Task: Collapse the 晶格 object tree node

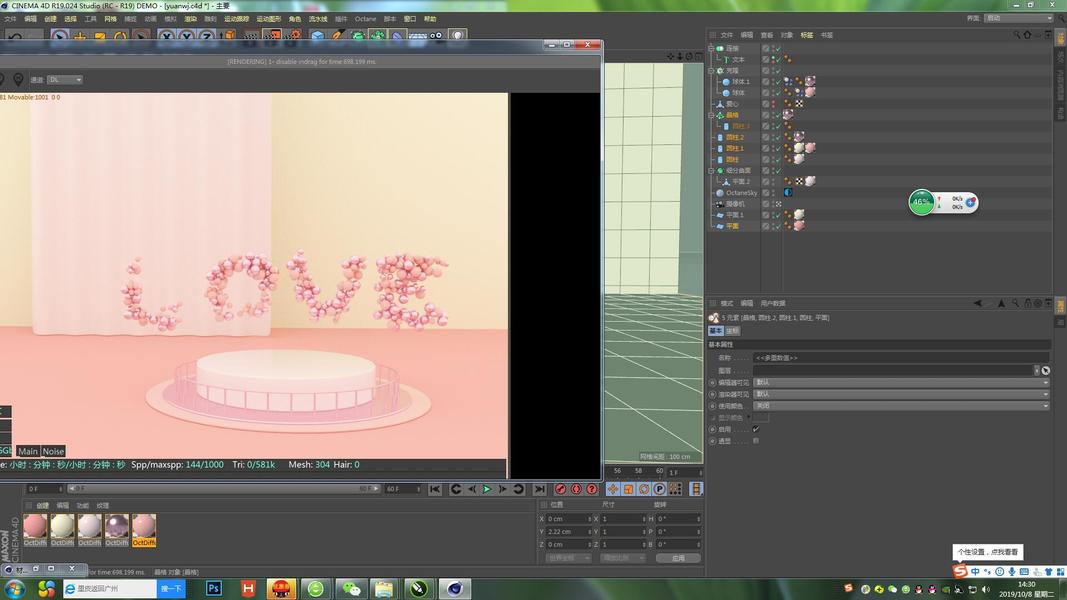Action: tap(711, 115)
